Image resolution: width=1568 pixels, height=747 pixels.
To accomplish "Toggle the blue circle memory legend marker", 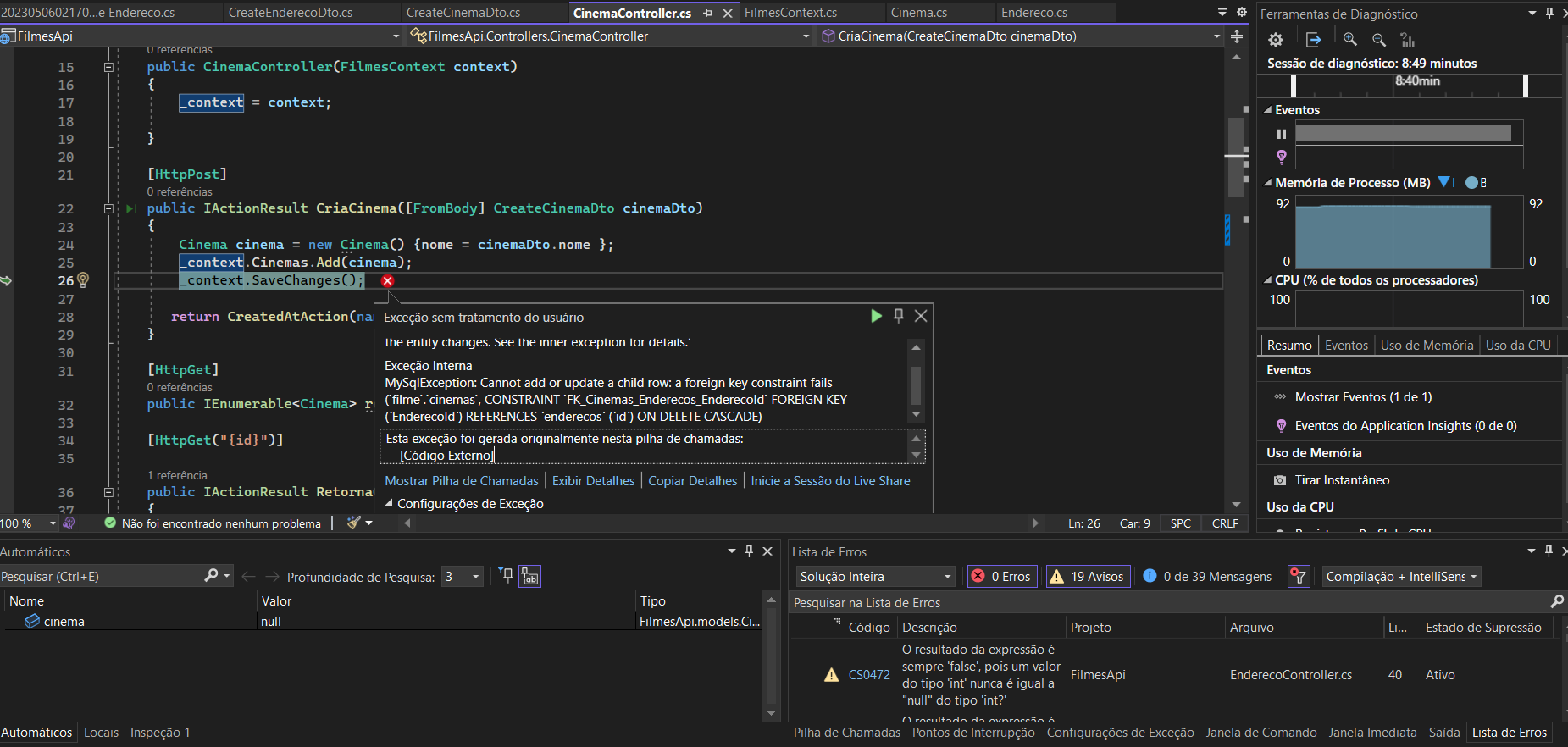I will click(1471, 182).
